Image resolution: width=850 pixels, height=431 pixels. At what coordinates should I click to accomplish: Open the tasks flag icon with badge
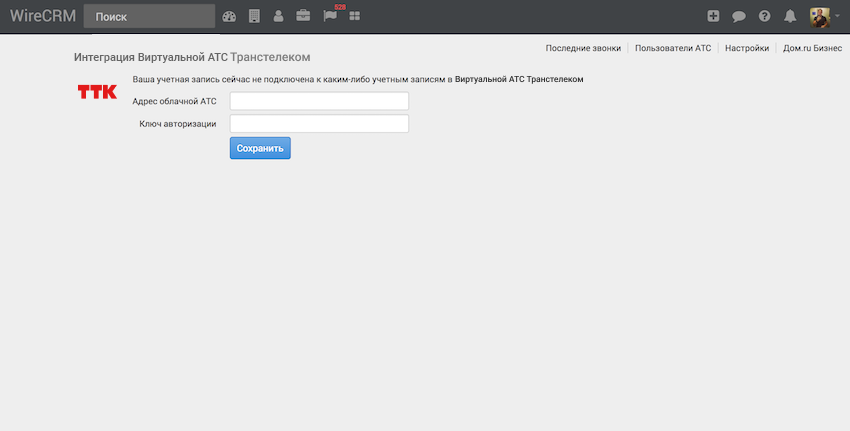(330, 16)
